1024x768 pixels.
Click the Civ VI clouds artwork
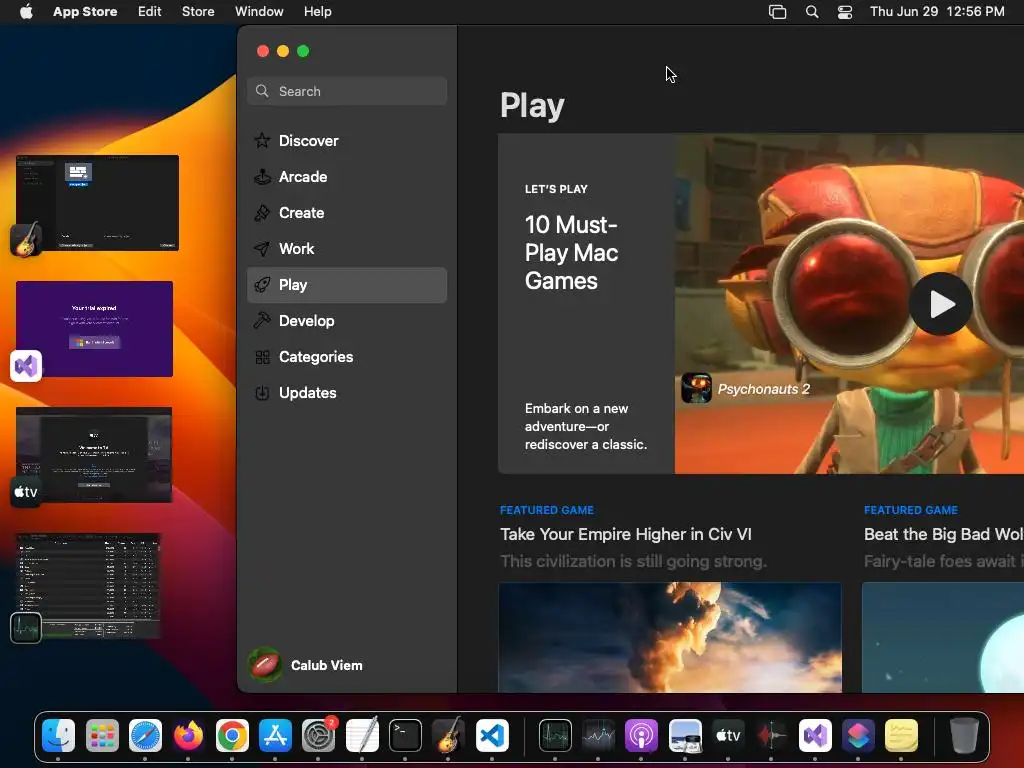click(670, 637)
